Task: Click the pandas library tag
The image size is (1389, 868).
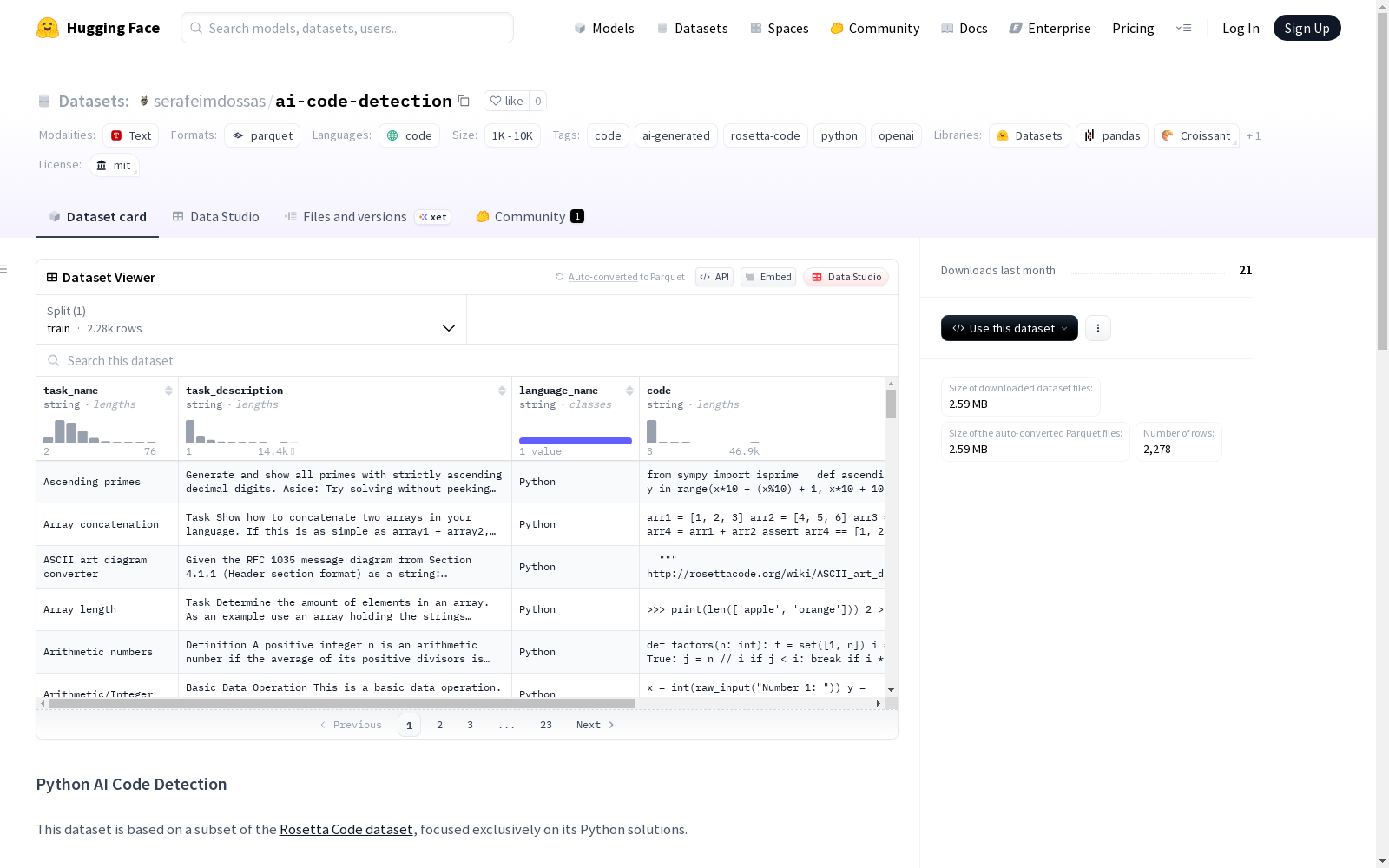Action: point(1112,135)
